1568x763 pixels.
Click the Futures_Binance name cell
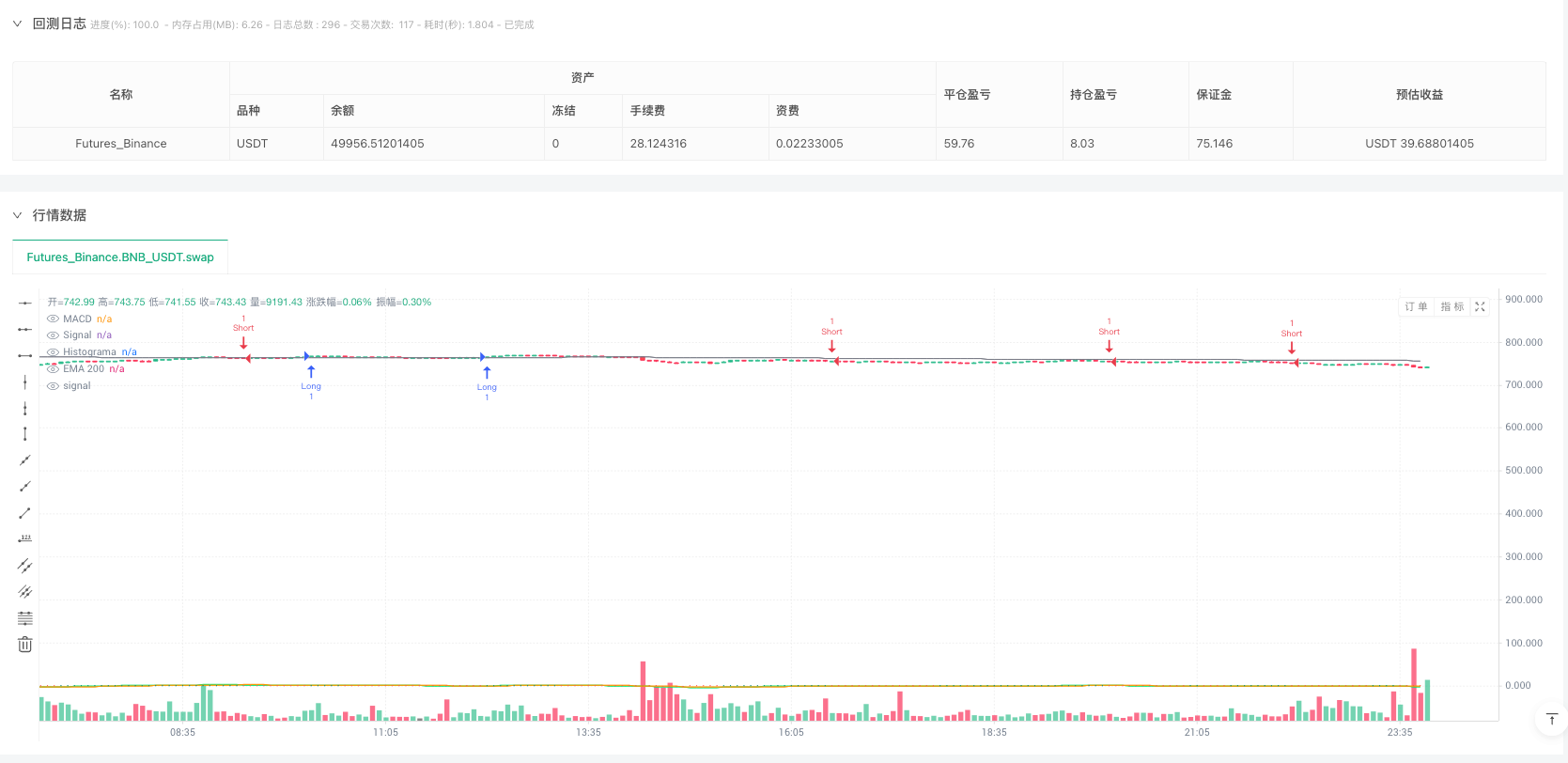click(121, 144)
